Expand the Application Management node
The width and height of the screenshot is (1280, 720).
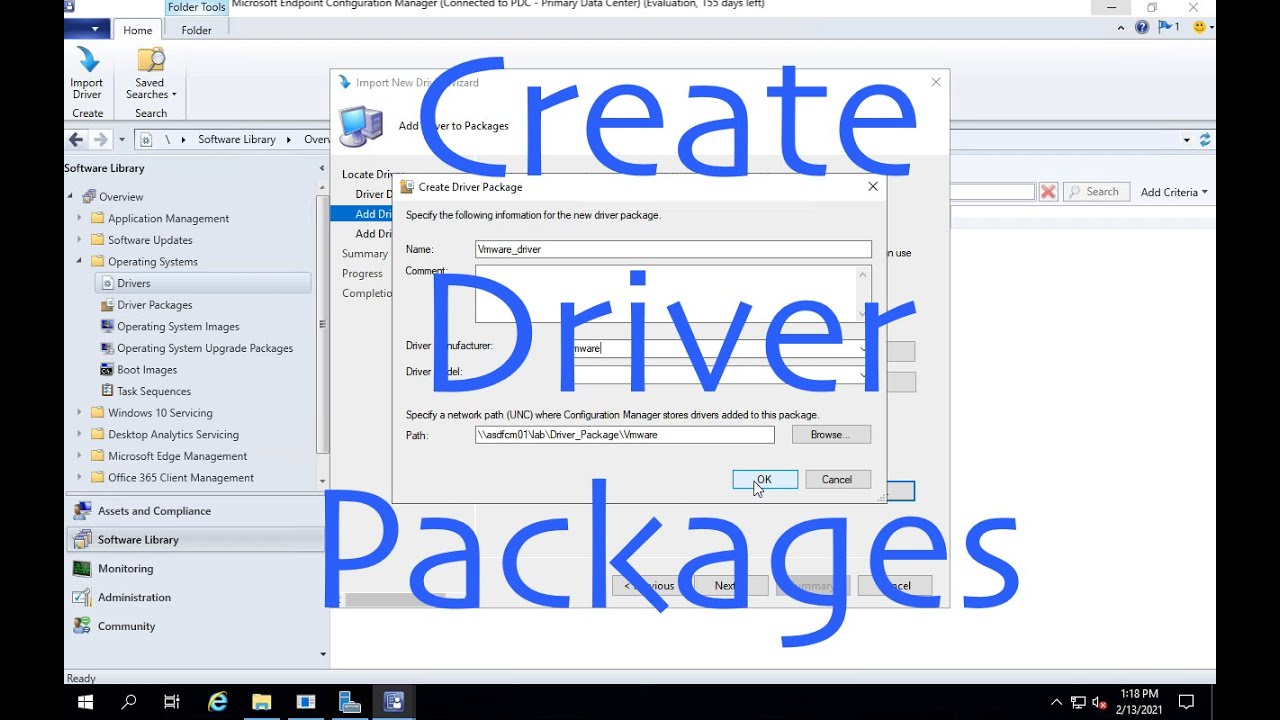pos(80,218)
